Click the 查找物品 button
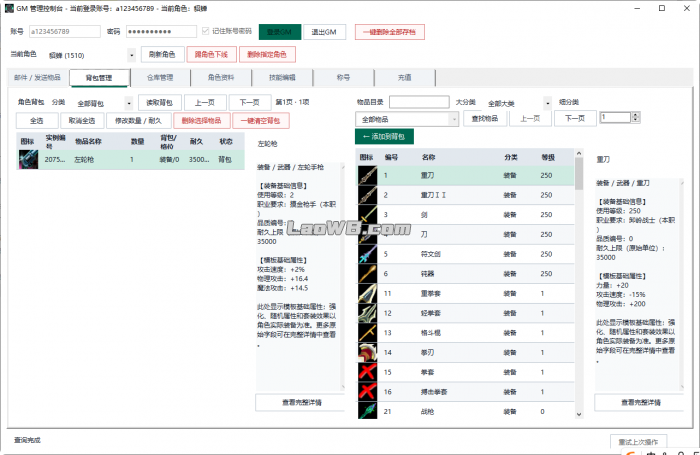 point(485,119)
